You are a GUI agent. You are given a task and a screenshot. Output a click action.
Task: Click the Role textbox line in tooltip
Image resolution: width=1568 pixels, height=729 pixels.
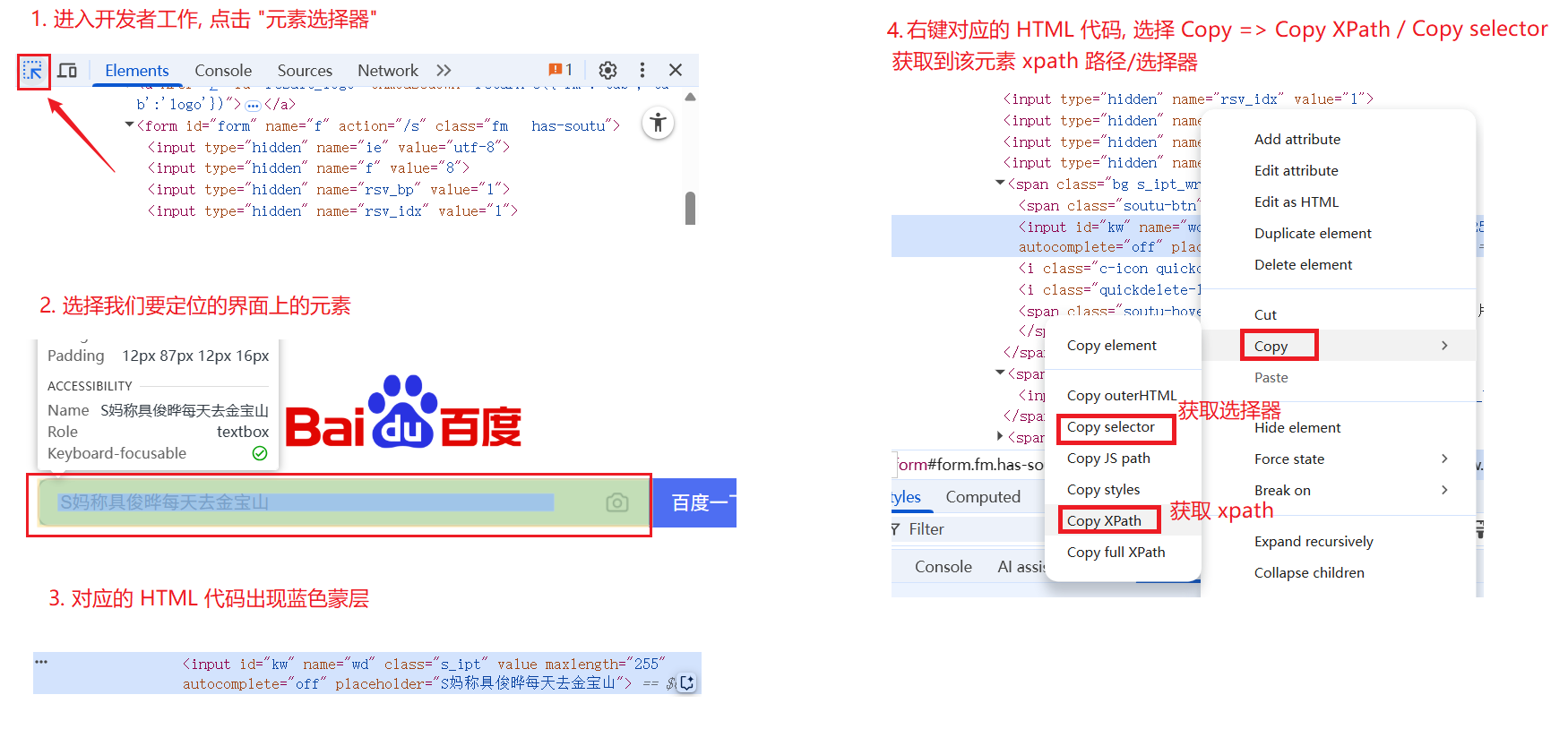tap(158, 432)
